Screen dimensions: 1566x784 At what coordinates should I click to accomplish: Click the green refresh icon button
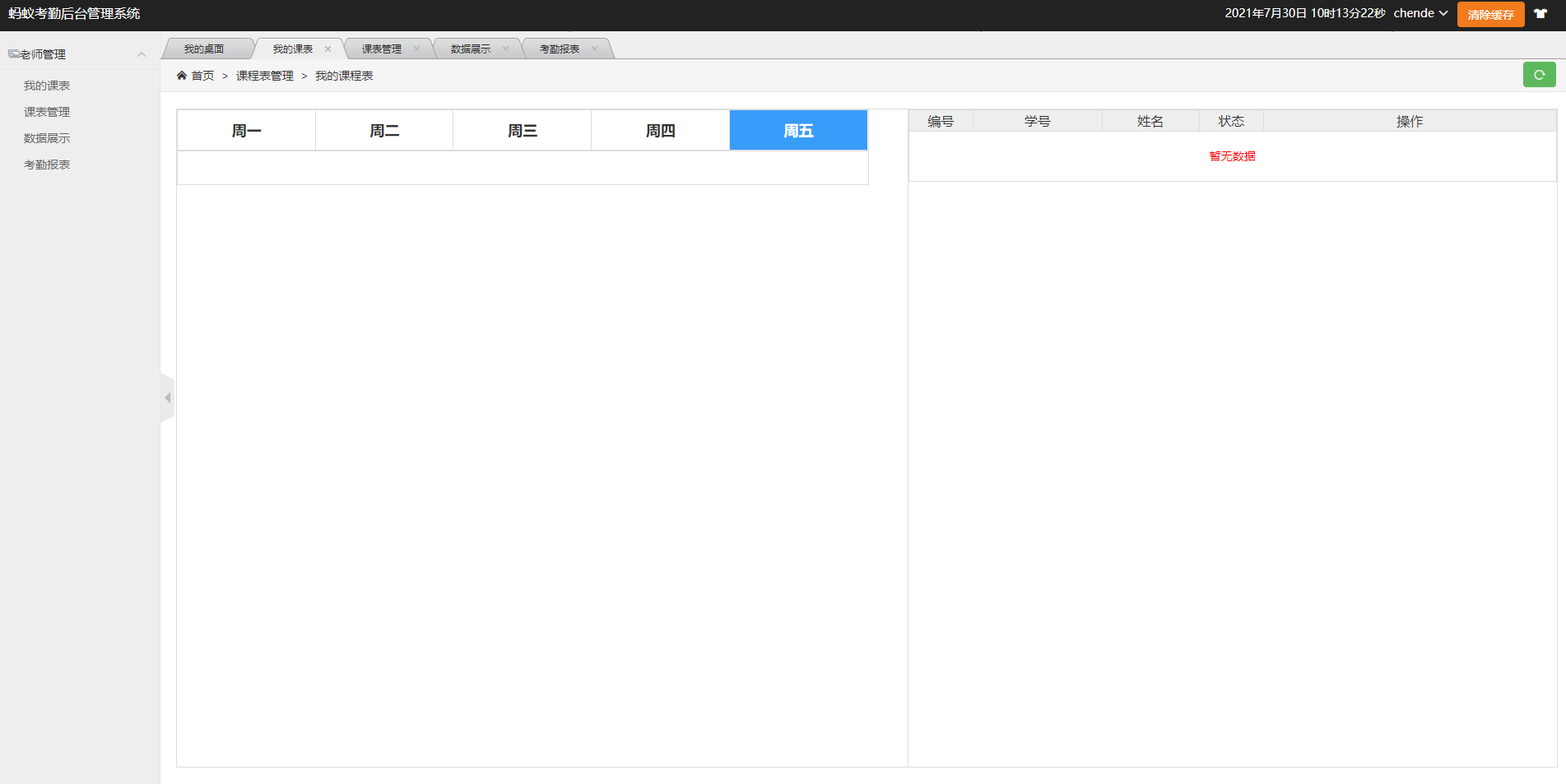[1539, 75]
